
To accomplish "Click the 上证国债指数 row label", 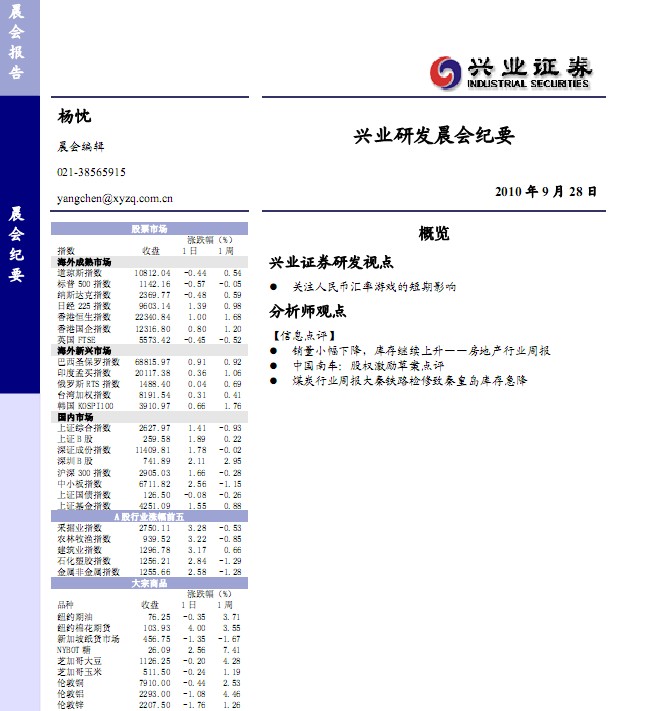I will (x=84, y=495).
